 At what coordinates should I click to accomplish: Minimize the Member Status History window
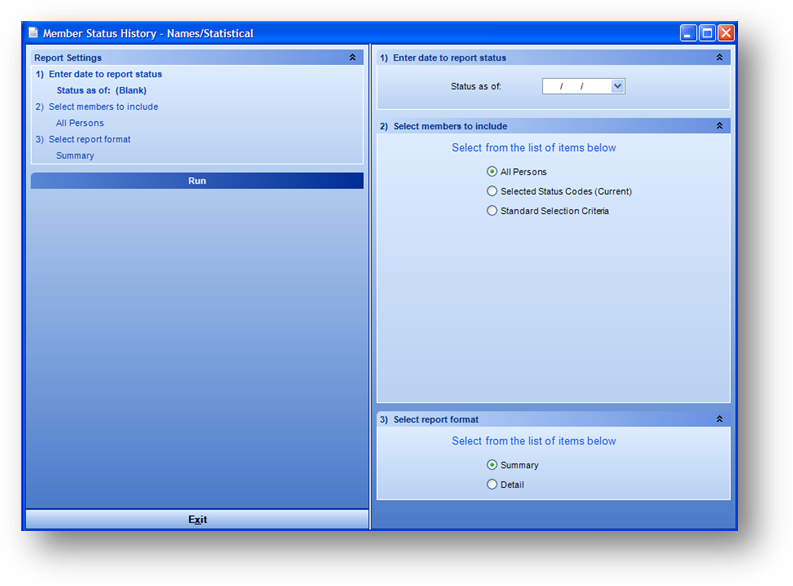(689, 33)
